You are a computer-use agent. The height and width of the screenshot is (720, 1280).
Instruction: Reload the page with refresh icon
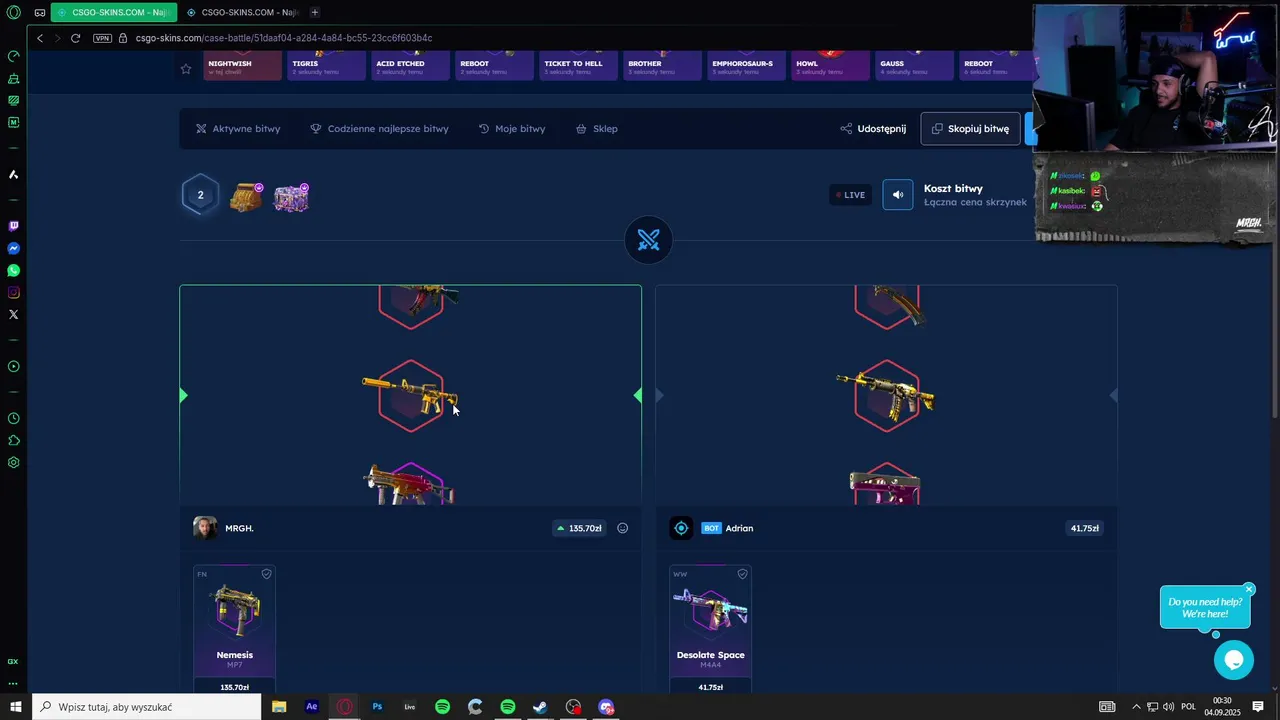click(x=75, y=38)
